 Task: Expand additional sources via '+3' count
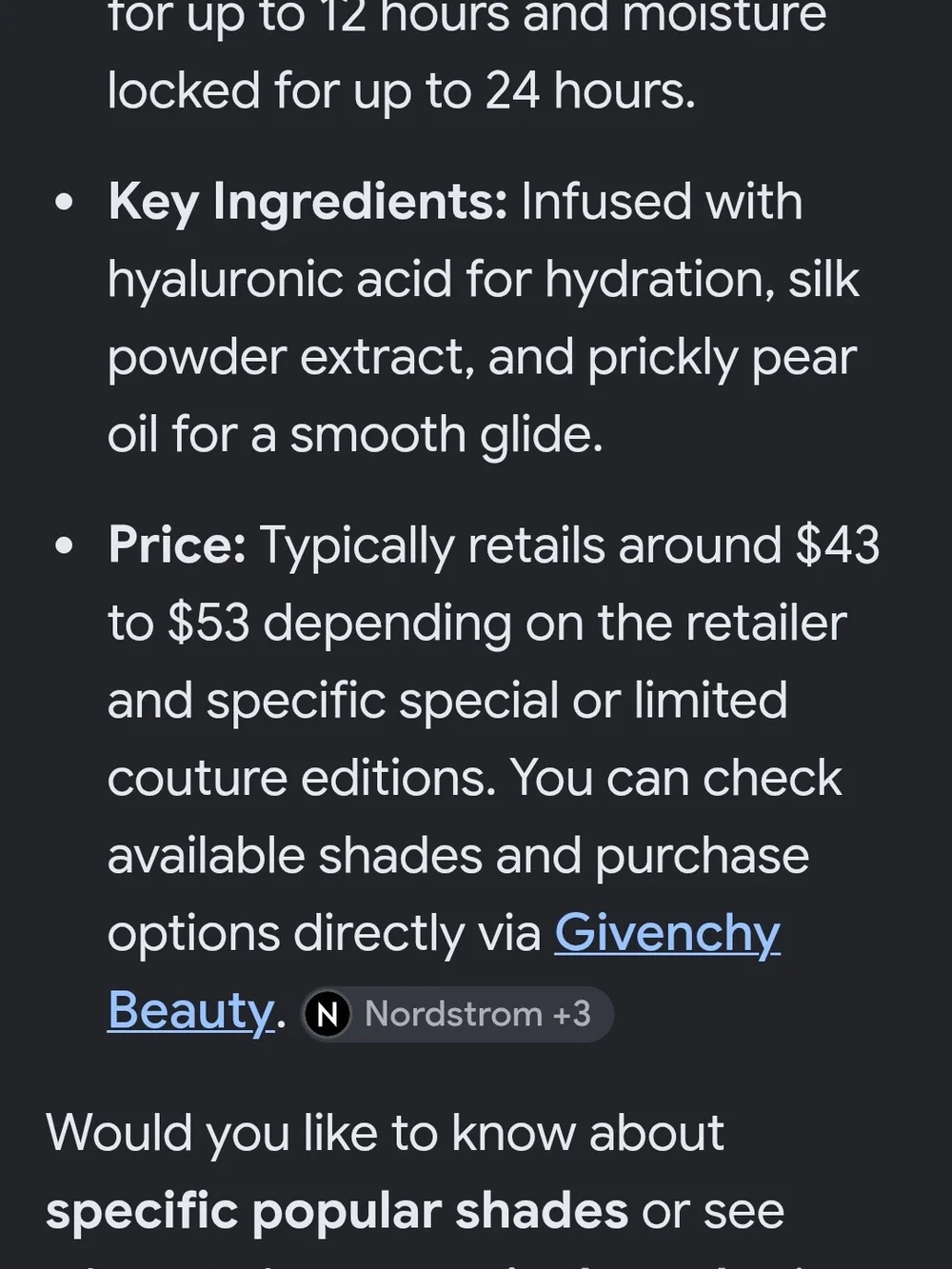click(x=571, y=1014)
